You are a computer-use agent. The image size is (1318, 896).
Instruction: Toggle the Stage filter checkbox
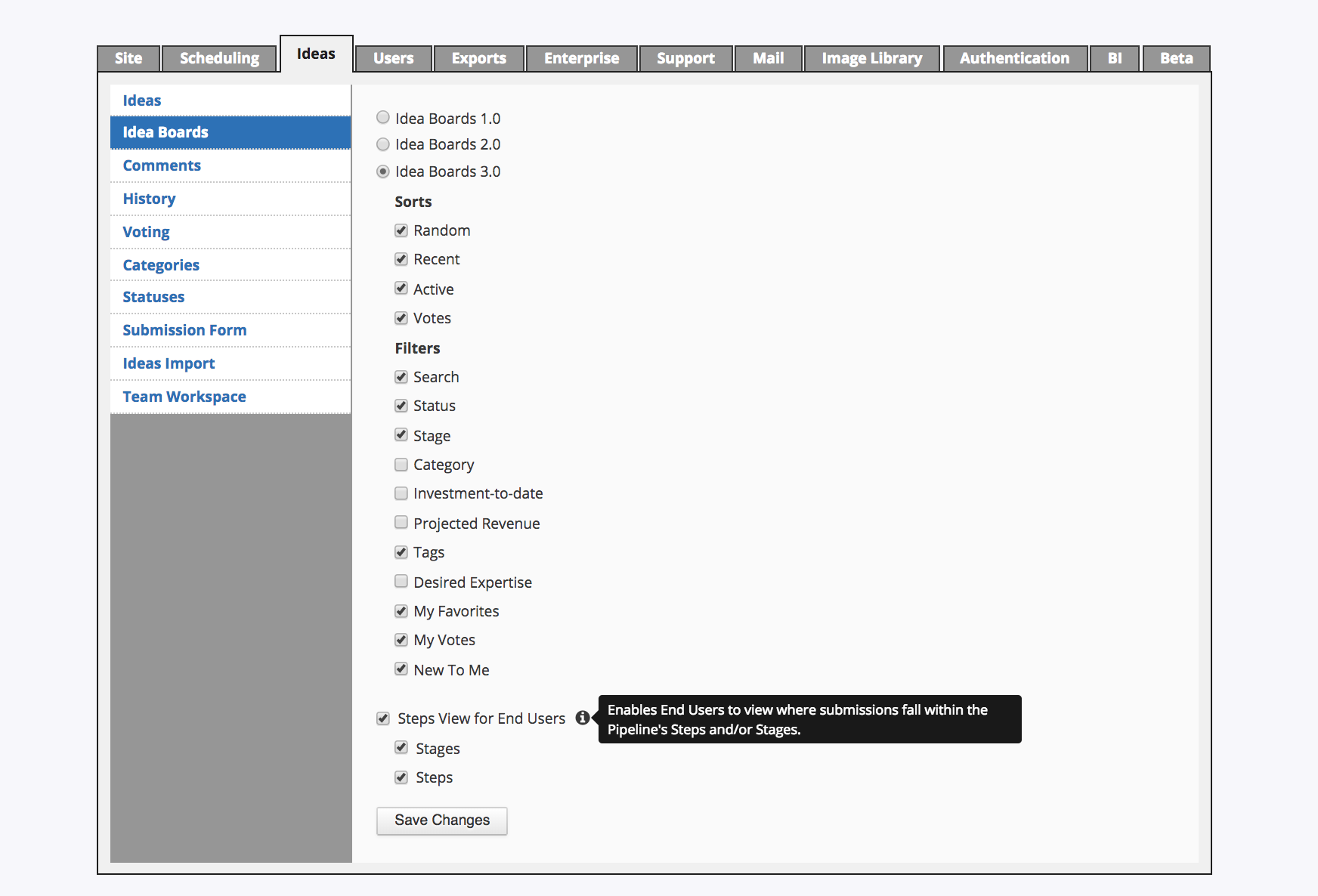click(x=401, y=435)
